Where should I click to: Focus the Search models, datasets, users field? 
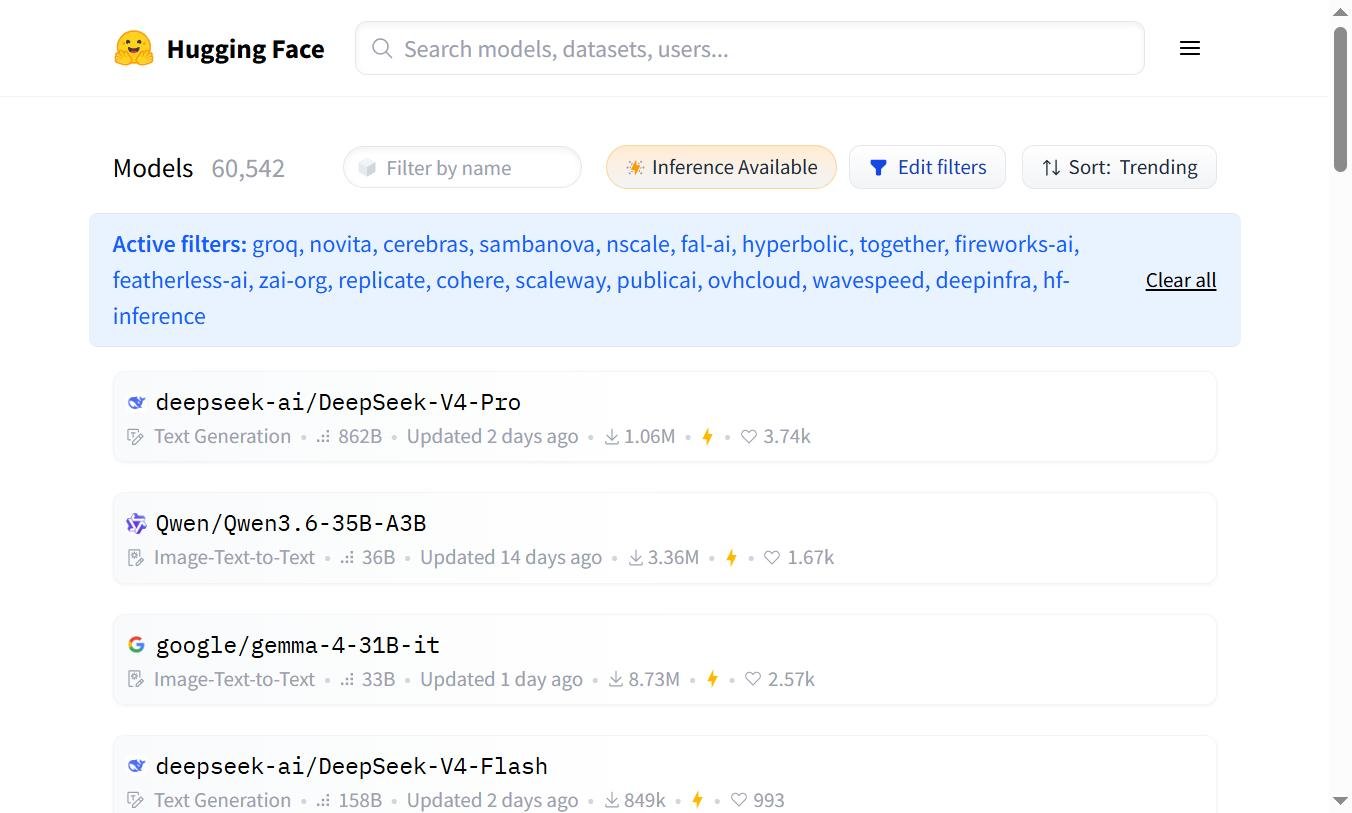point(750,48)
